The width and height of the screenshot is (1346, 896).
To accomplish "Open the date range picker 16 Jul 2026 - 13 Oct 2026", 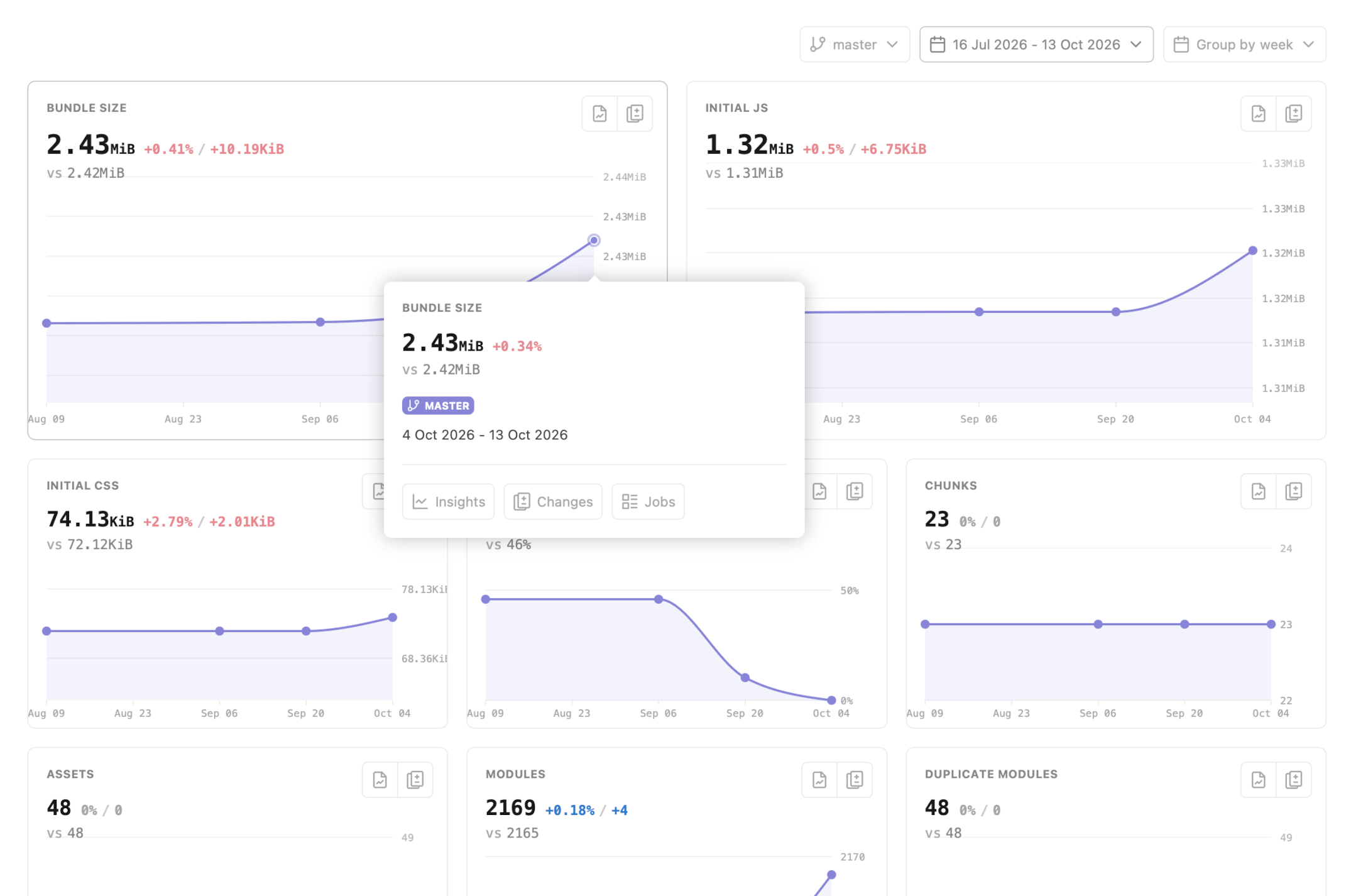I will click(1036, 45).
